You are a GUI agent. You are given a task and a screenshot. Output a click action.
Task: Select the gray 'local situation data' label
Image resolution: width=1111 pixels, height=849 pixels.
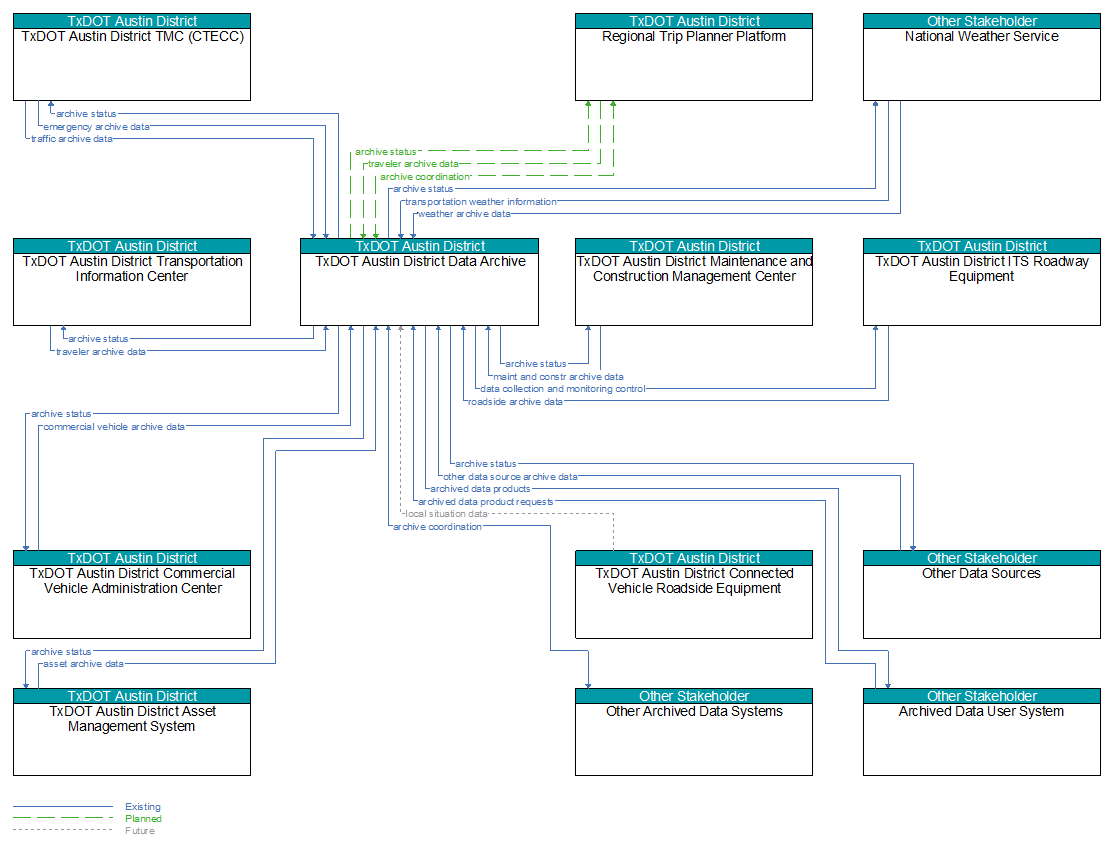pos(446,514)
